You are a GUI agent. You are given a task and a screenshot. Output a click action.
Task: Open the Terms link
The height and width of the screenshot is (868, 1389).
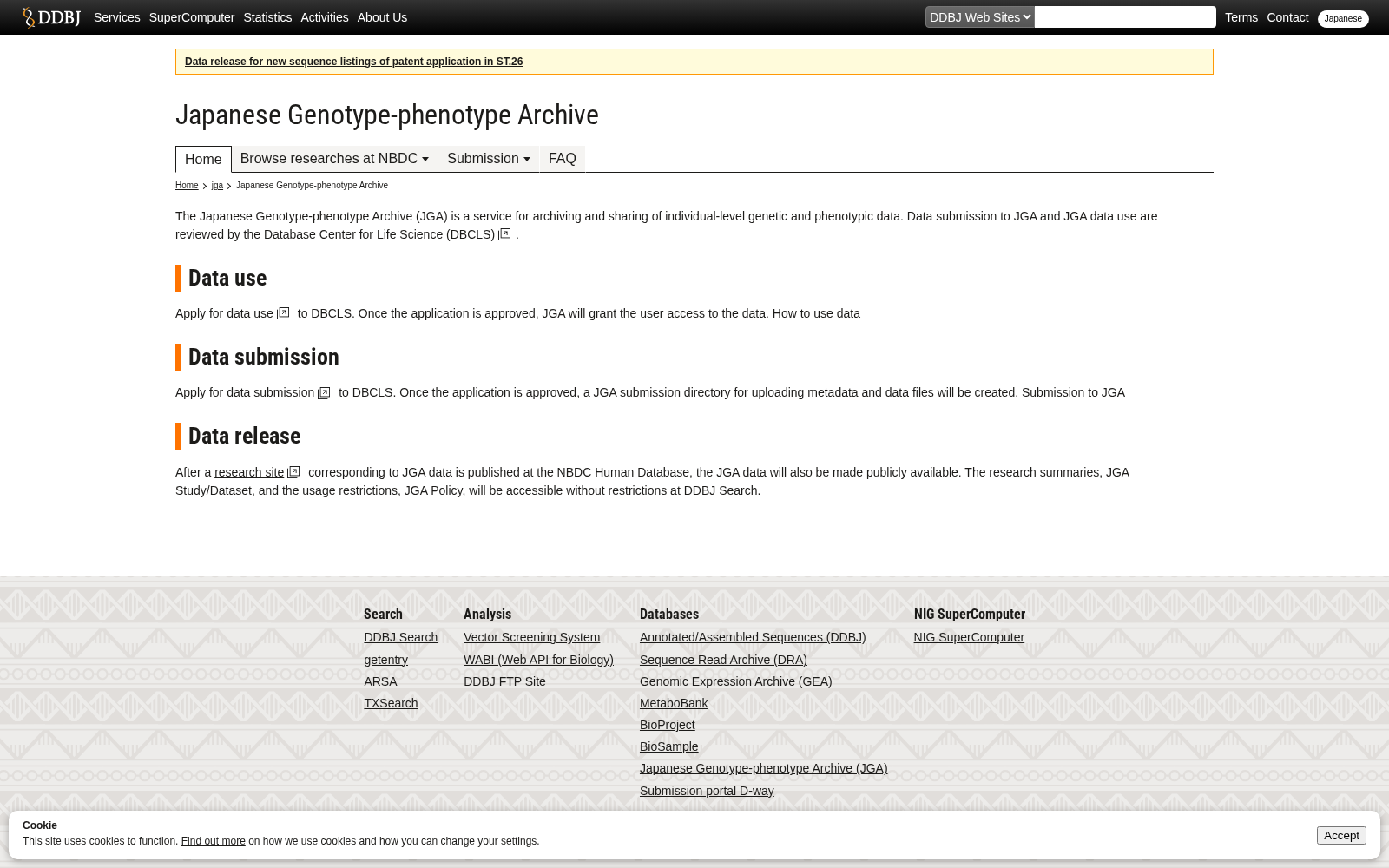point(1241,17)
